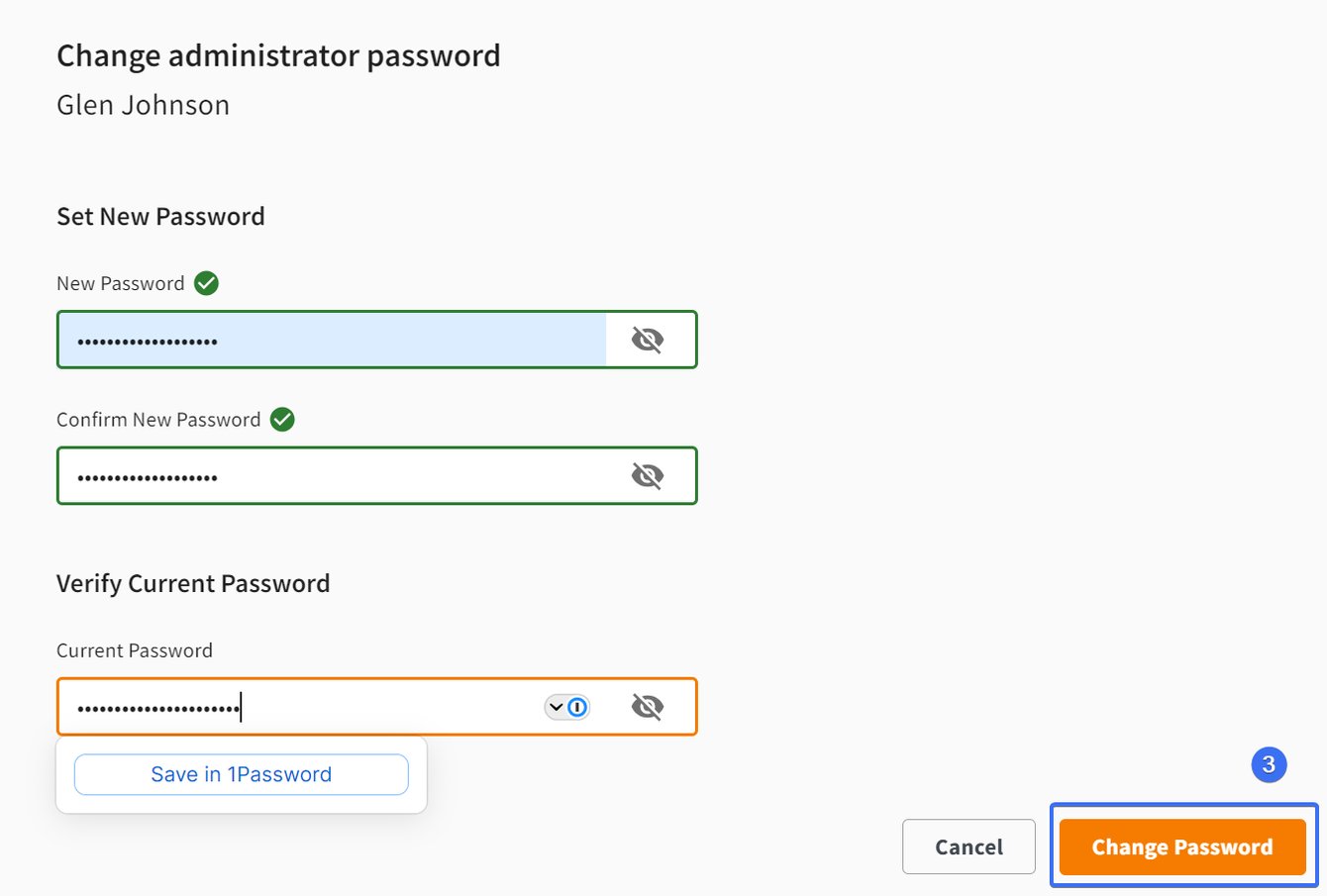Select the Confirm New Password input field
Viewport: 1327px width, 896px height.
coord(297,474)
